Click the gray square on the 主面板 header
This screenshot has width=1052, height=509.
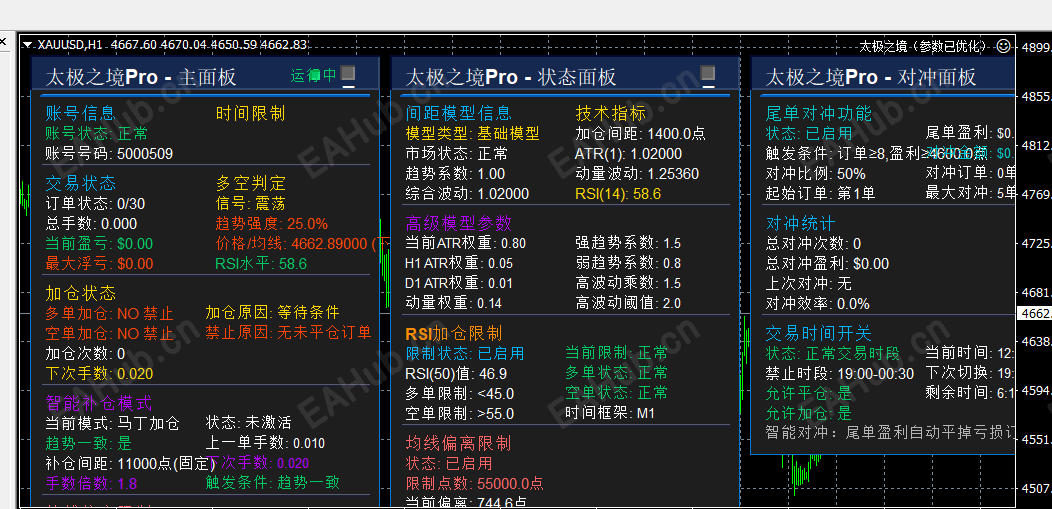348,73
